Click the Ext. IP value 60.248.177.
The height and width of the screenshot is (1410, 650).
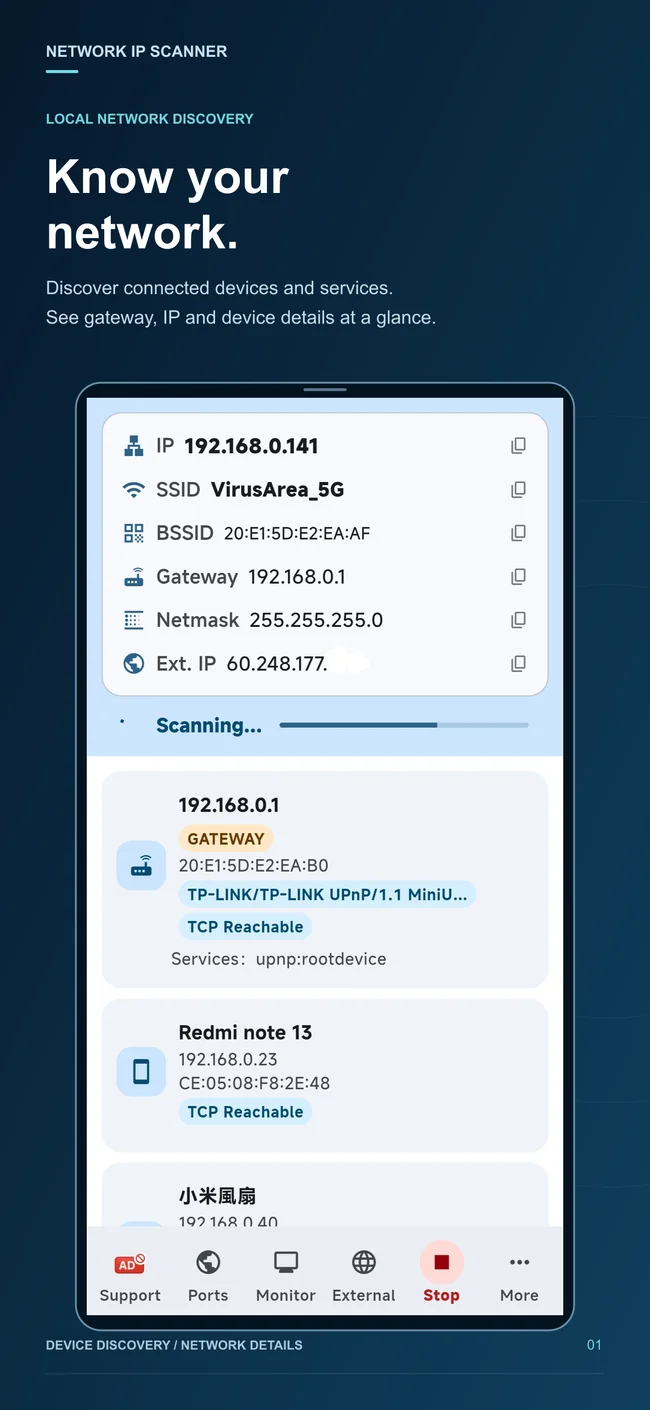tap(277, 664)
